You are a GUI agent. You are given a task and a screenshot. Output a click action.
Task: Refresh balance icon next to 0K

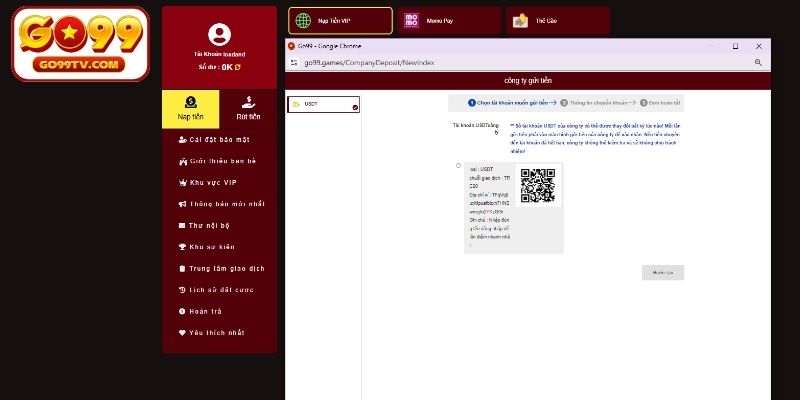pos(238,67)
